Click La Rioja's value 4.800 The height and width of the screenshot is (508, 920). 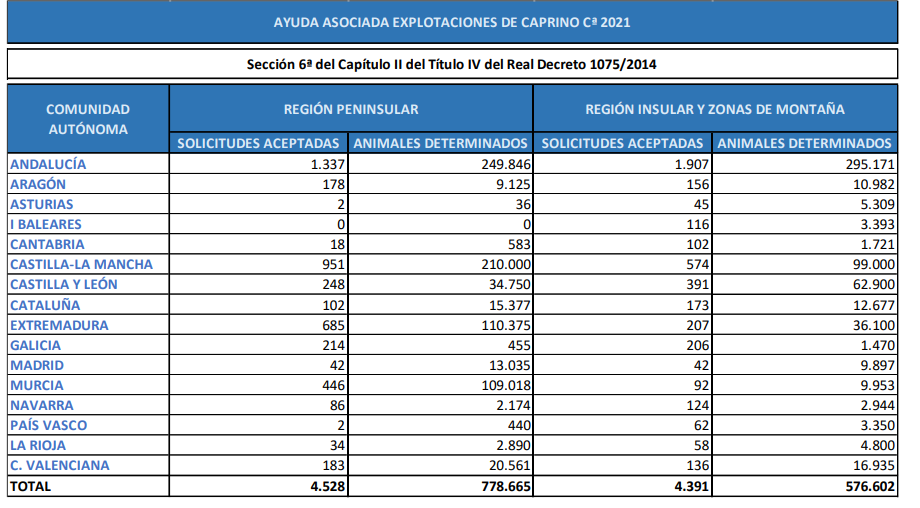pos(878,445)
